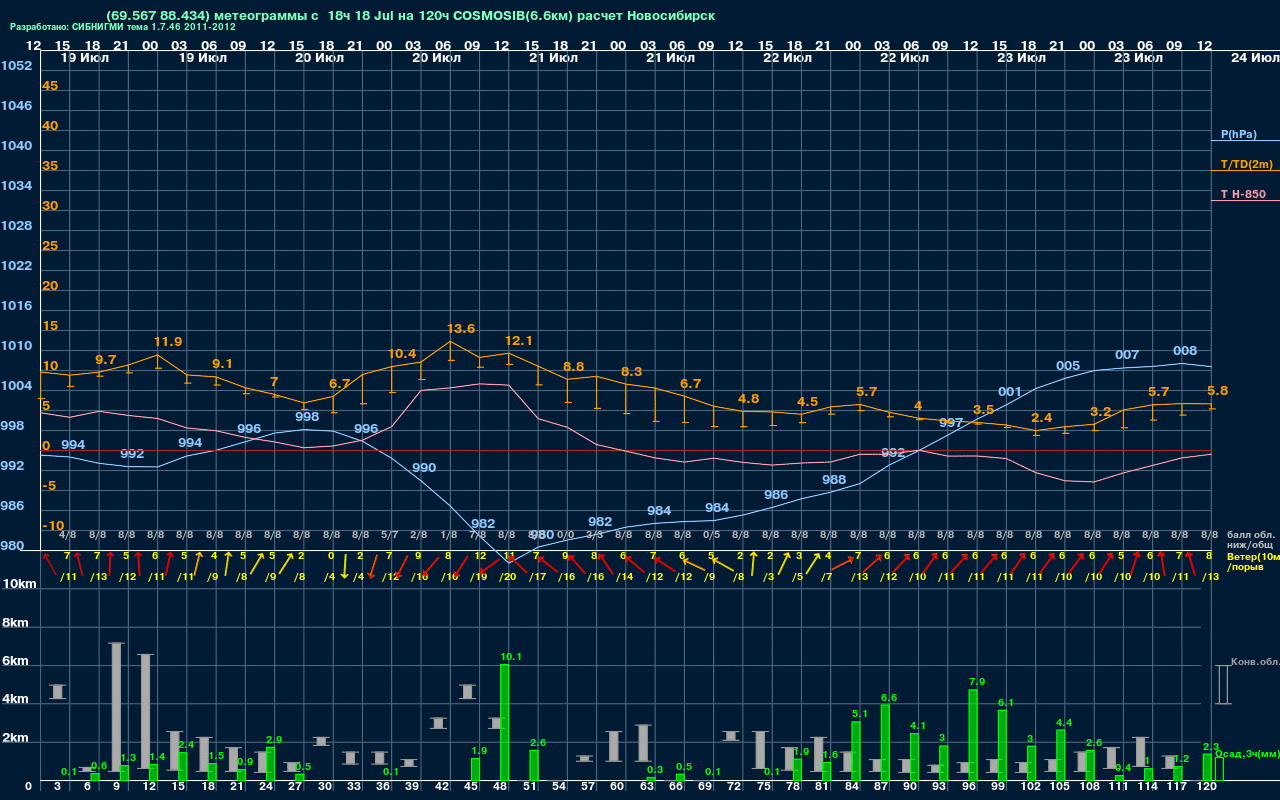Click the 'Осад,3ч(мм)' precipitation legend label
Image resolution: width=1280 pixels, height=800 pixels.
coord(1247,753)
